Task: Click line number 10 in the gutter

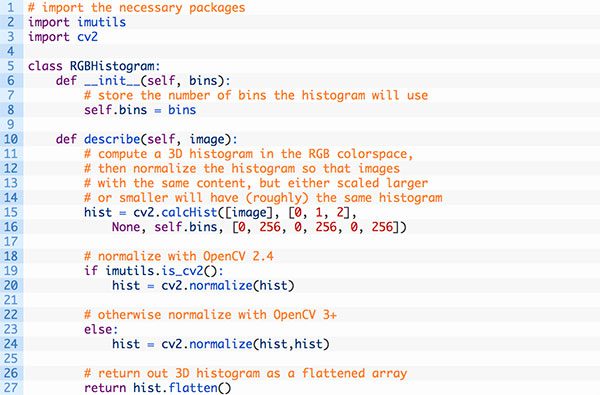Action: pos(11,139)
